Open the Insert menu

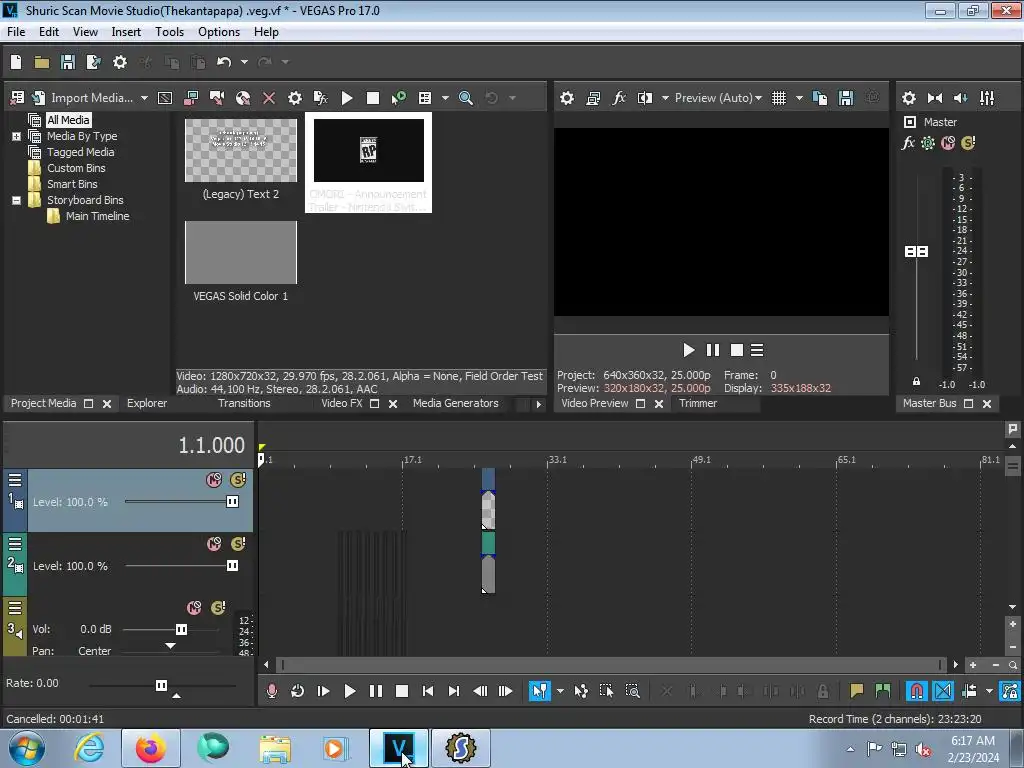pos(126,32)
